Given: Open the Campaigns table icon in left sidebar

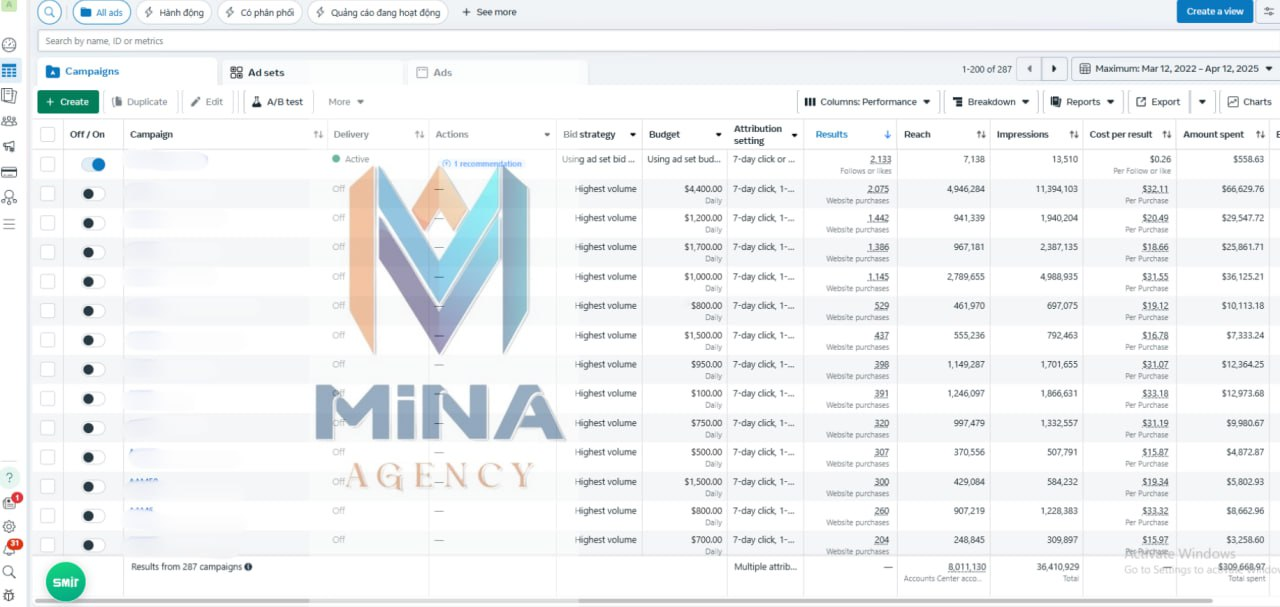Looking at the screenshot, I should click(x=9, y=71).
